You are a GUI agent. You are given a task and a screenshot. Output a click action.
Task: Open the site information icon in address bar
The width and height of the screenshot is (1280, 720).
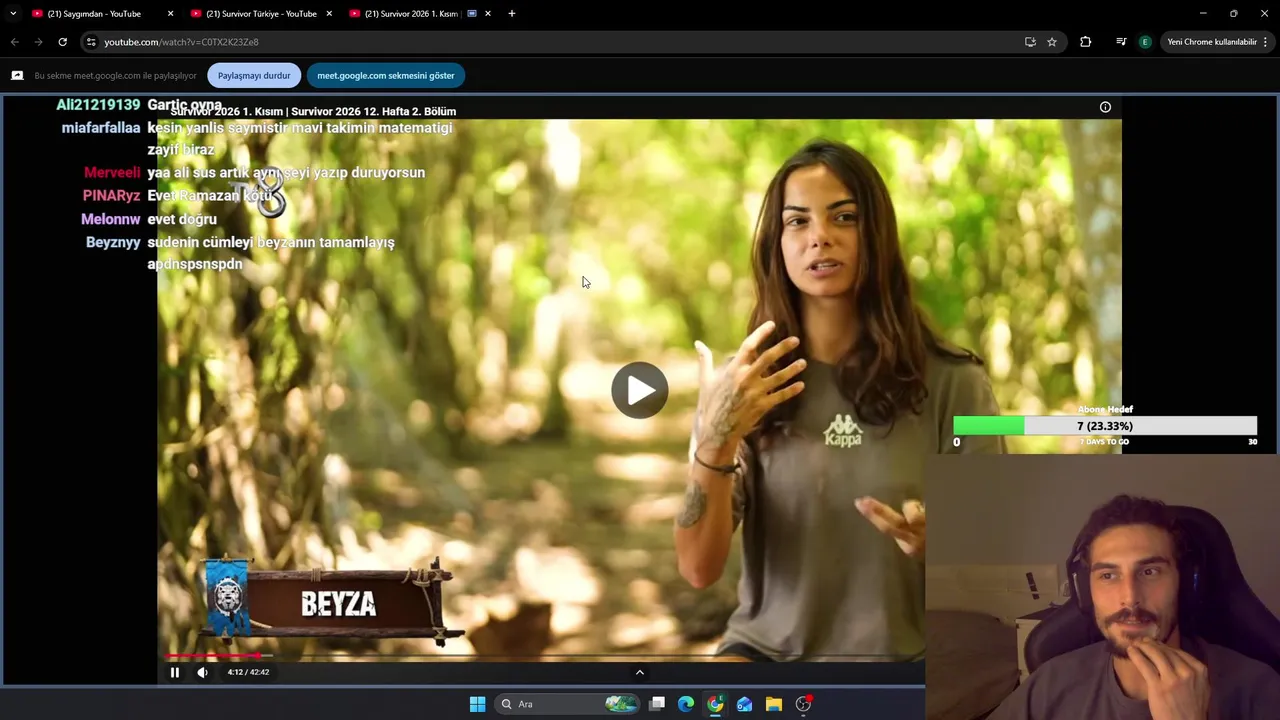pos(91,42)
